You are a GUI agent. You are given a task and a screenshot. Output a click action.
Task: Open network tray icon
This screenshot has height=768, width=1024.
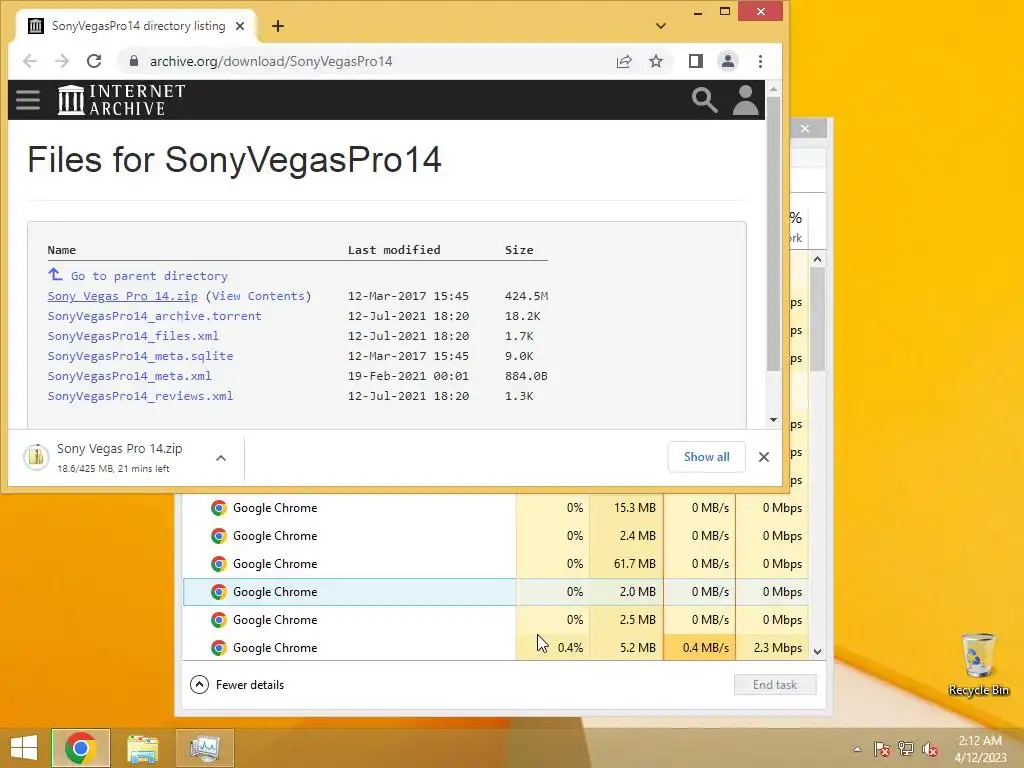(x=906, y=749)
